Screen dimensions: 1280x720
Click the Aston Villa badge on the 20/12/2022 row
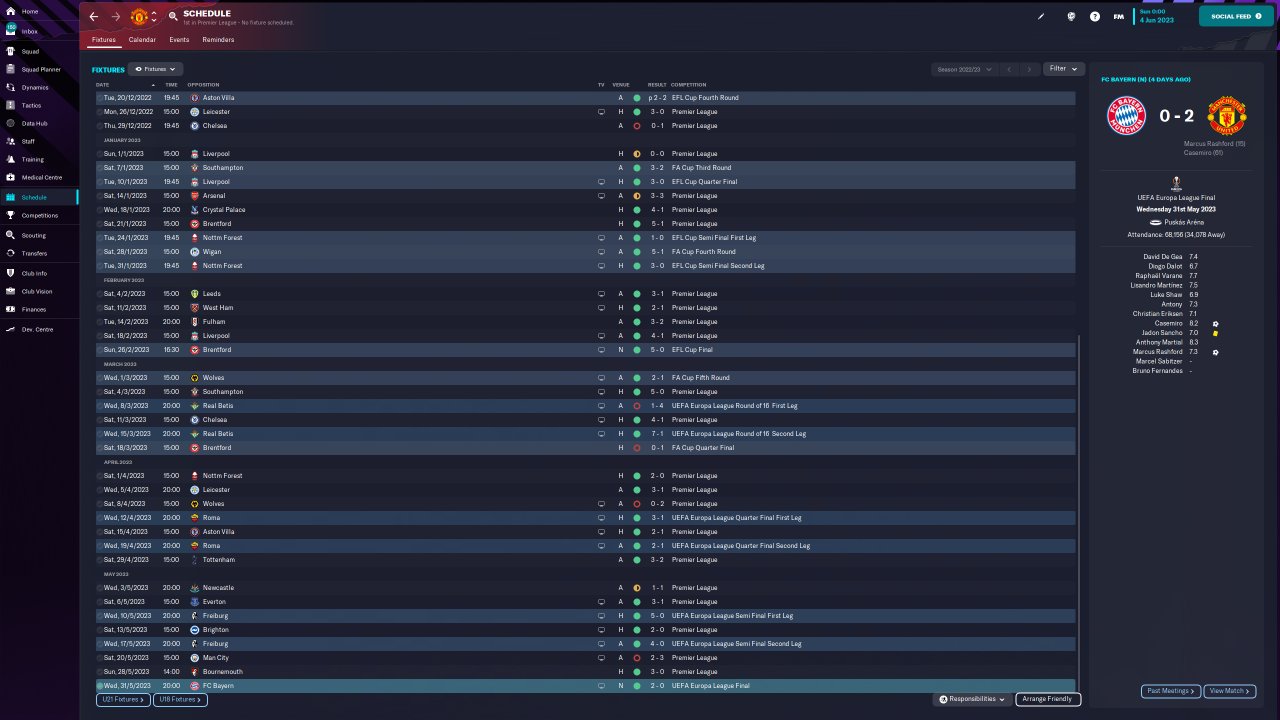(194, 98)
